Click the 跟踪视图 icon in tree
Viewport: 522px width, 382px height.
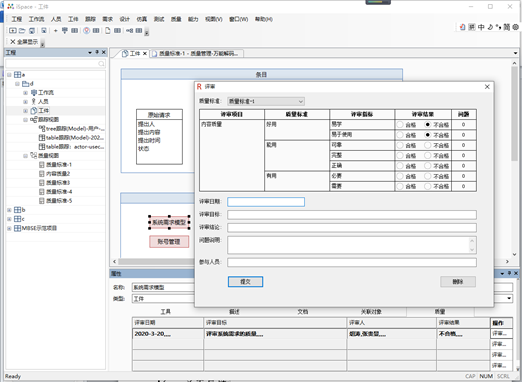pyautogui.click(x=33, y=119)
